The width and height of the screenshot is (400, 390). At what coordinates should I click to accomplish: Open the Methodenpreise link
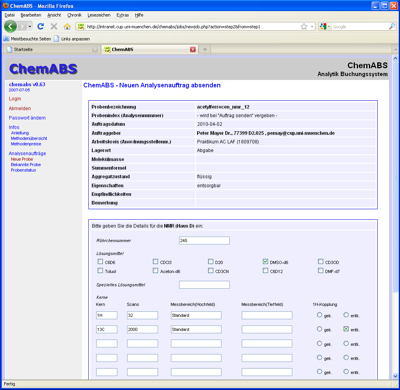point(26,144)
